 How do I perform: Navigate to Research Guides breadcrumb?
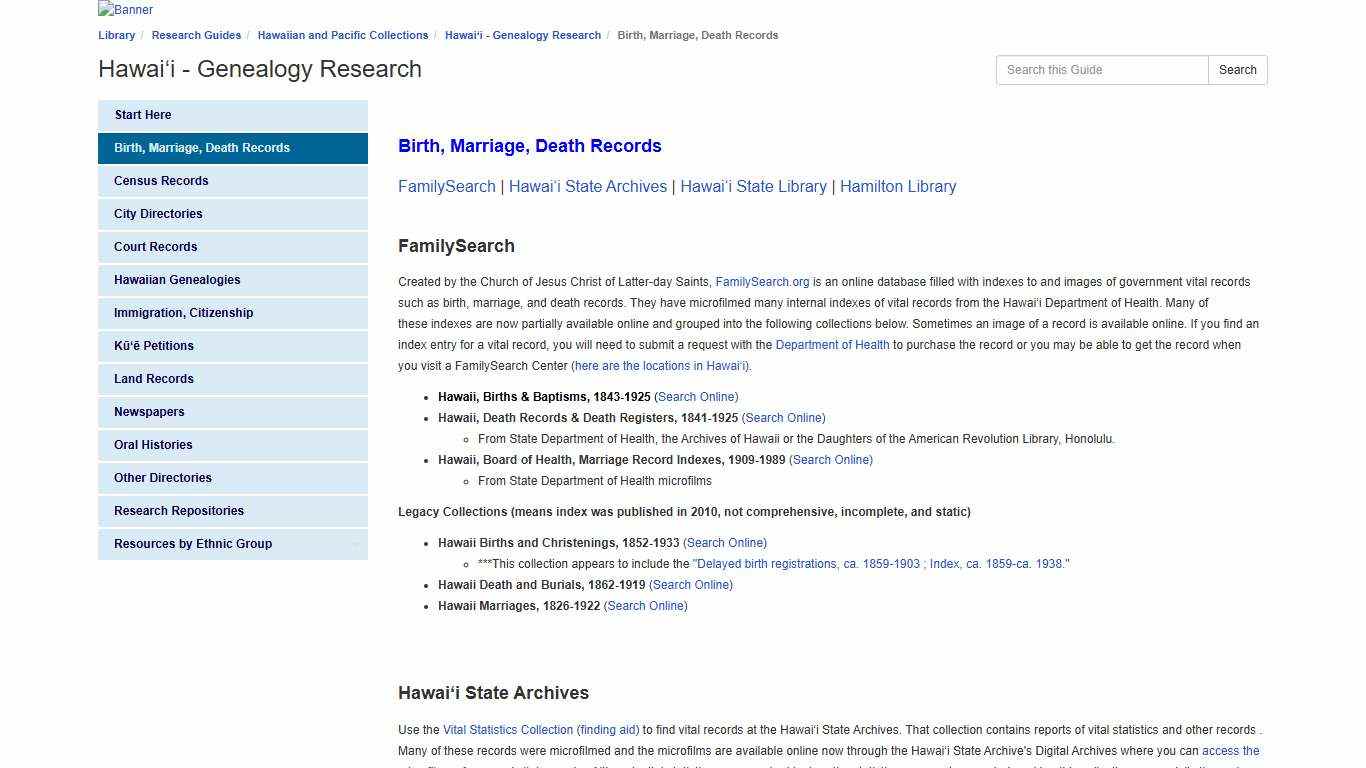click(196, 35)
